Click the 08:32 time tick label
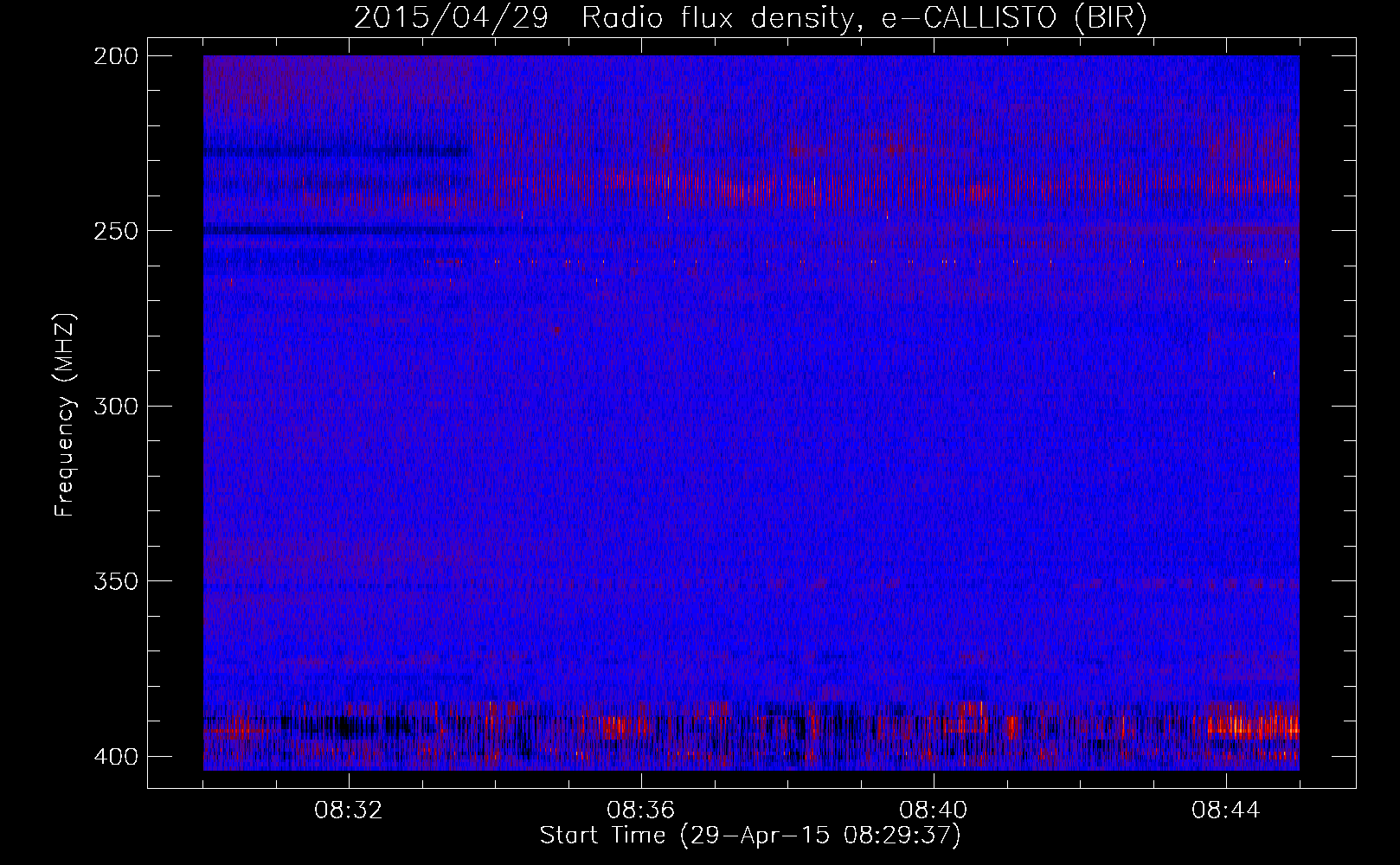 coord(349,811)
